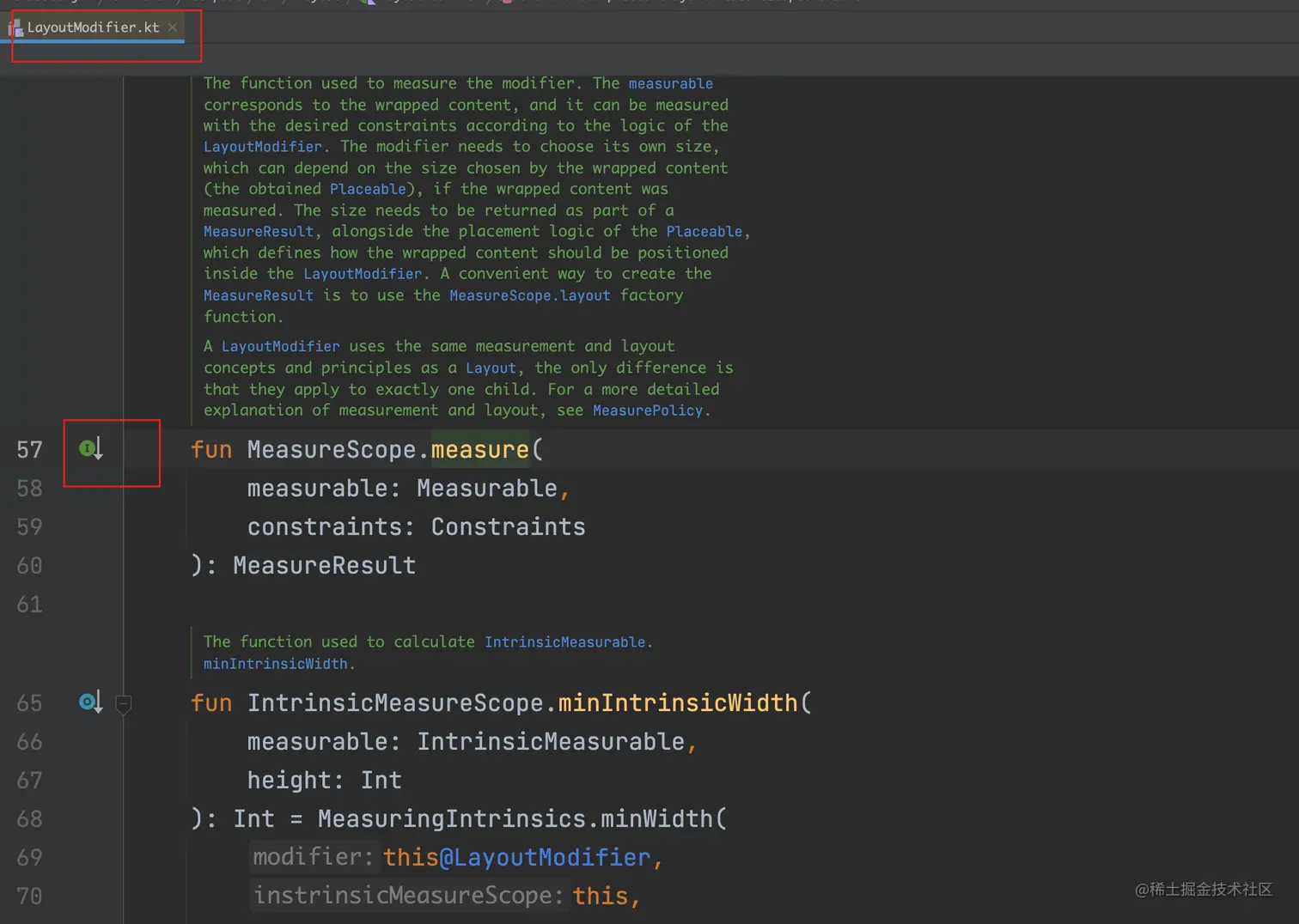Click the 'modifier:' inlay hint on line 69
This screenshot has width=1299, height=924.
coord(314,857)
